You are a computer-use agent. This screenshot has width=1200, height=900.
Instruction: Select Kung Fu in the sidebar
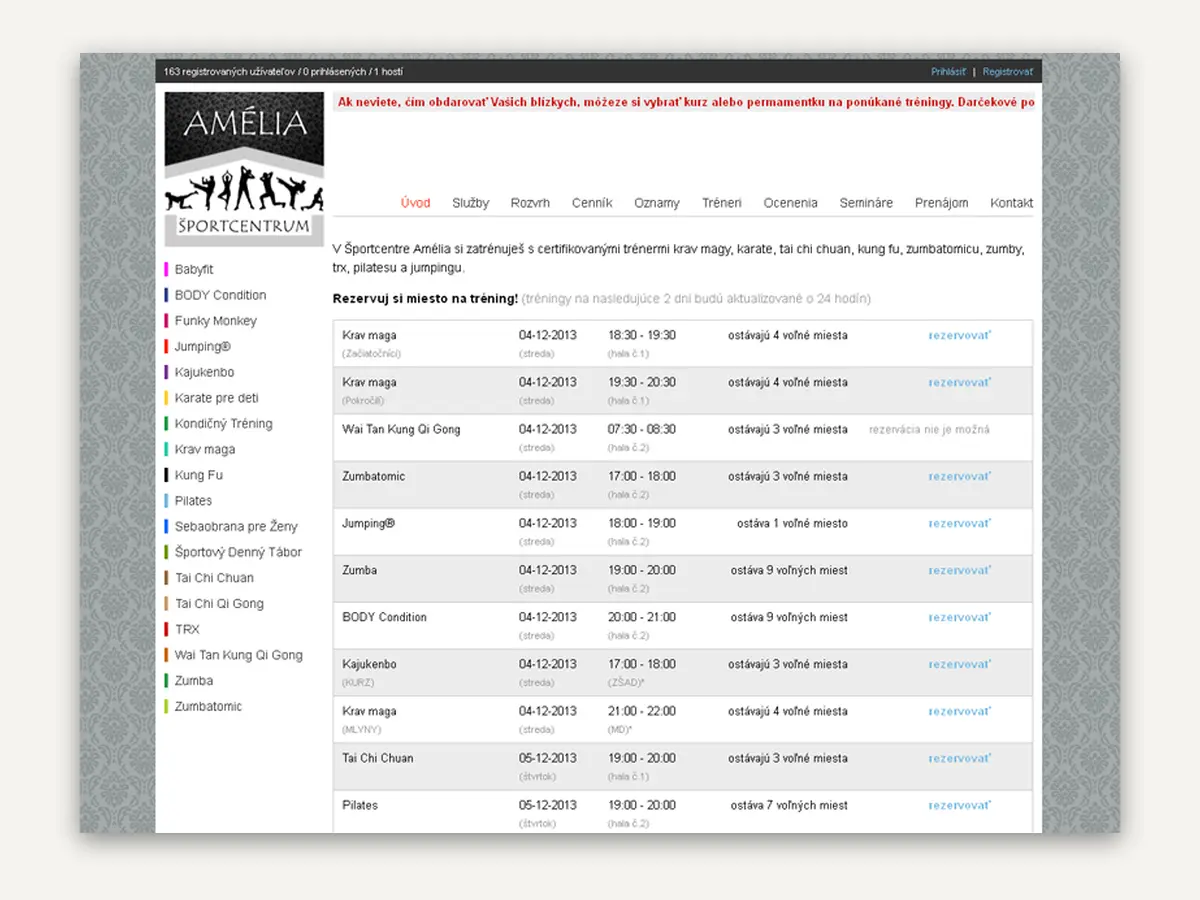[x=198, y=476]
